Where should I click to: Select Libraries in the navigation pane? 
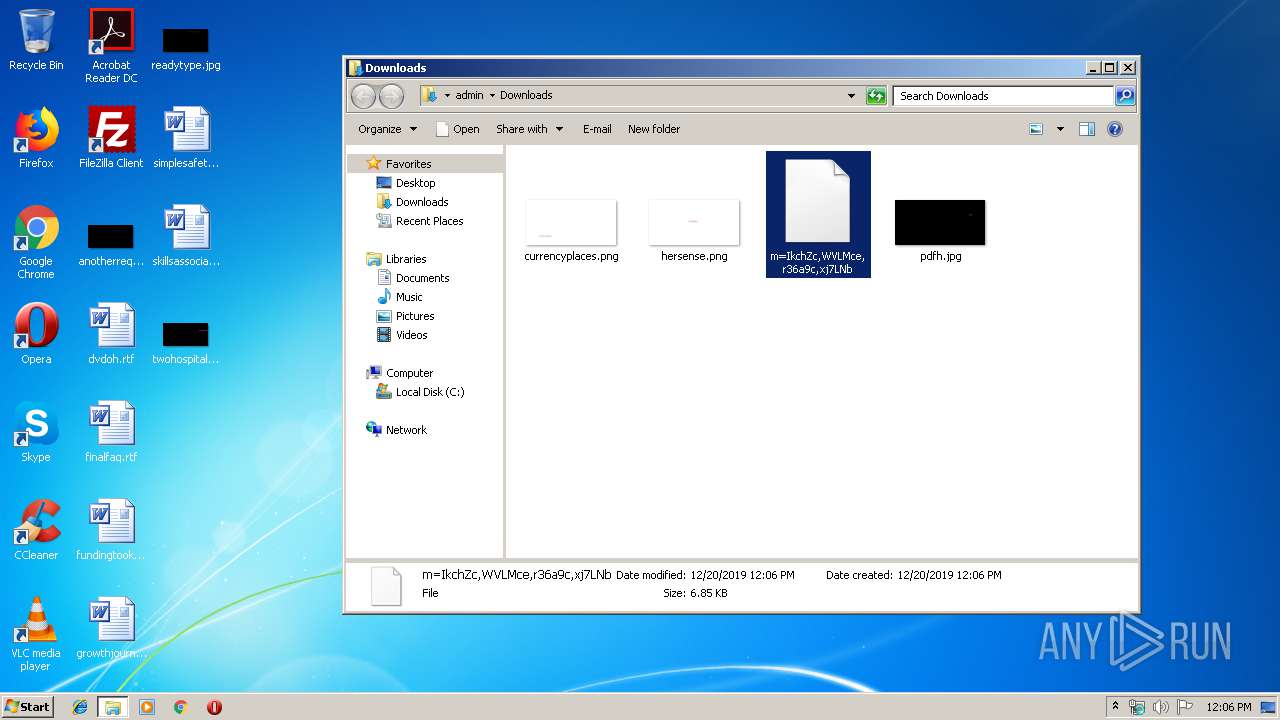(406, 259)
